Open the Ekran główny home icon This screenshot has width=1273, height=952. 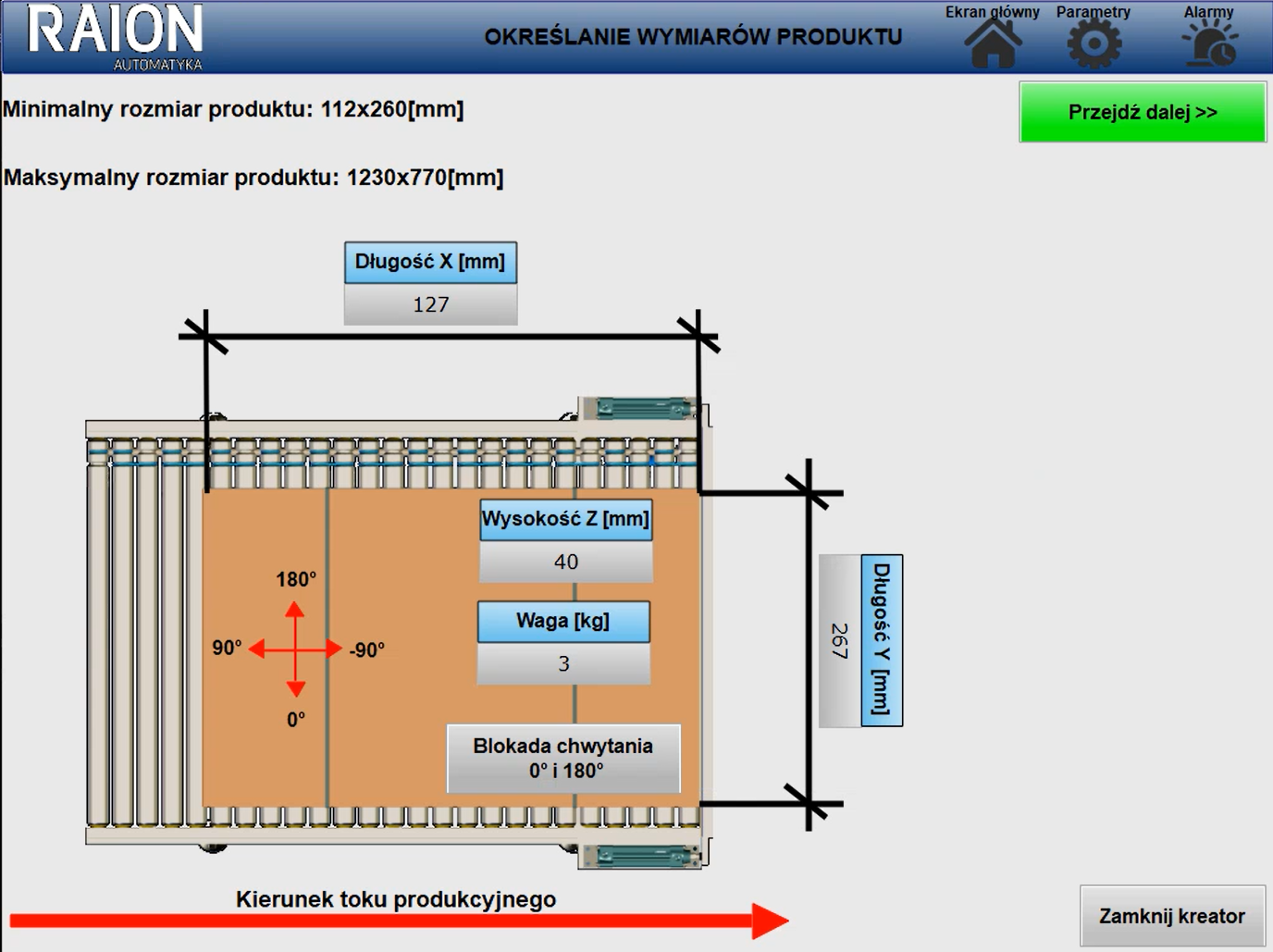(x=993, y=43)
